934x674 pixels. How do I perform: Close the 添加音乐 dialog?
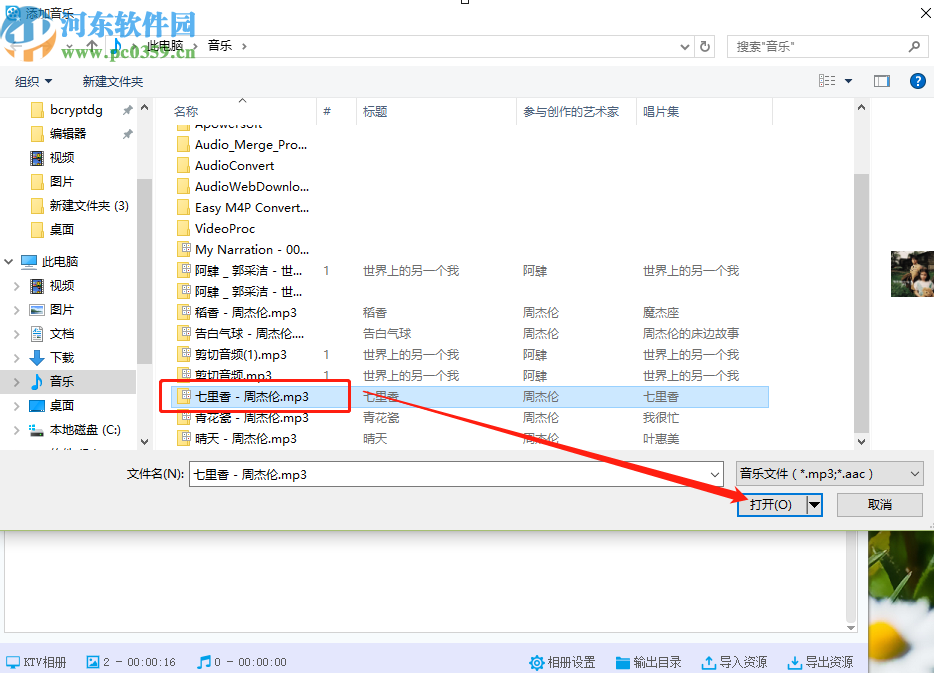pyautogui.click(x=925, y=13)
